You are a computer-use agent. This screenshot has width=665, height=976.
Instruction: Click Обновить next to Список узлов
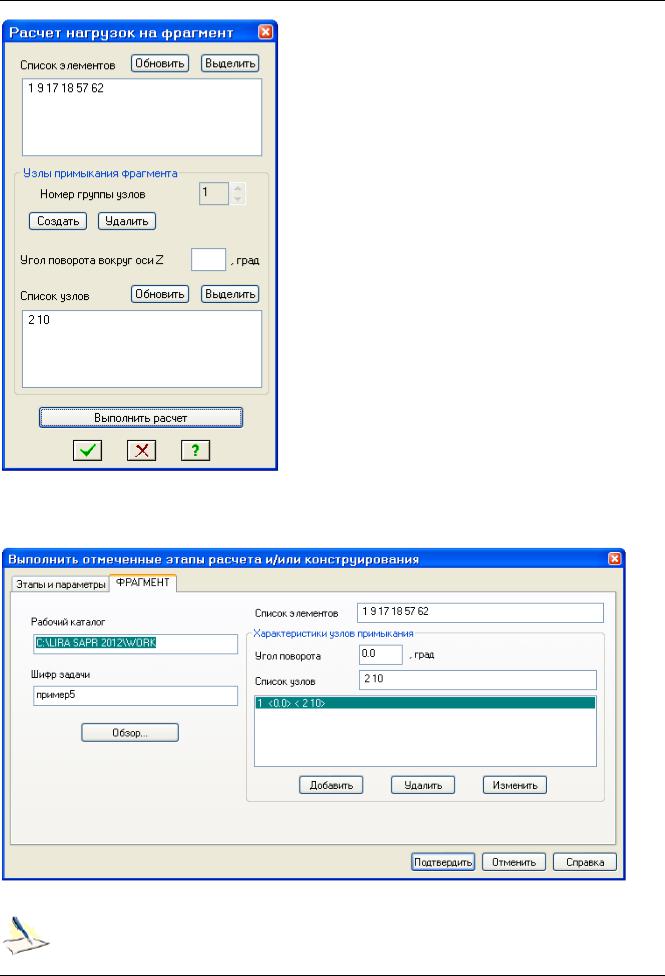160,294
